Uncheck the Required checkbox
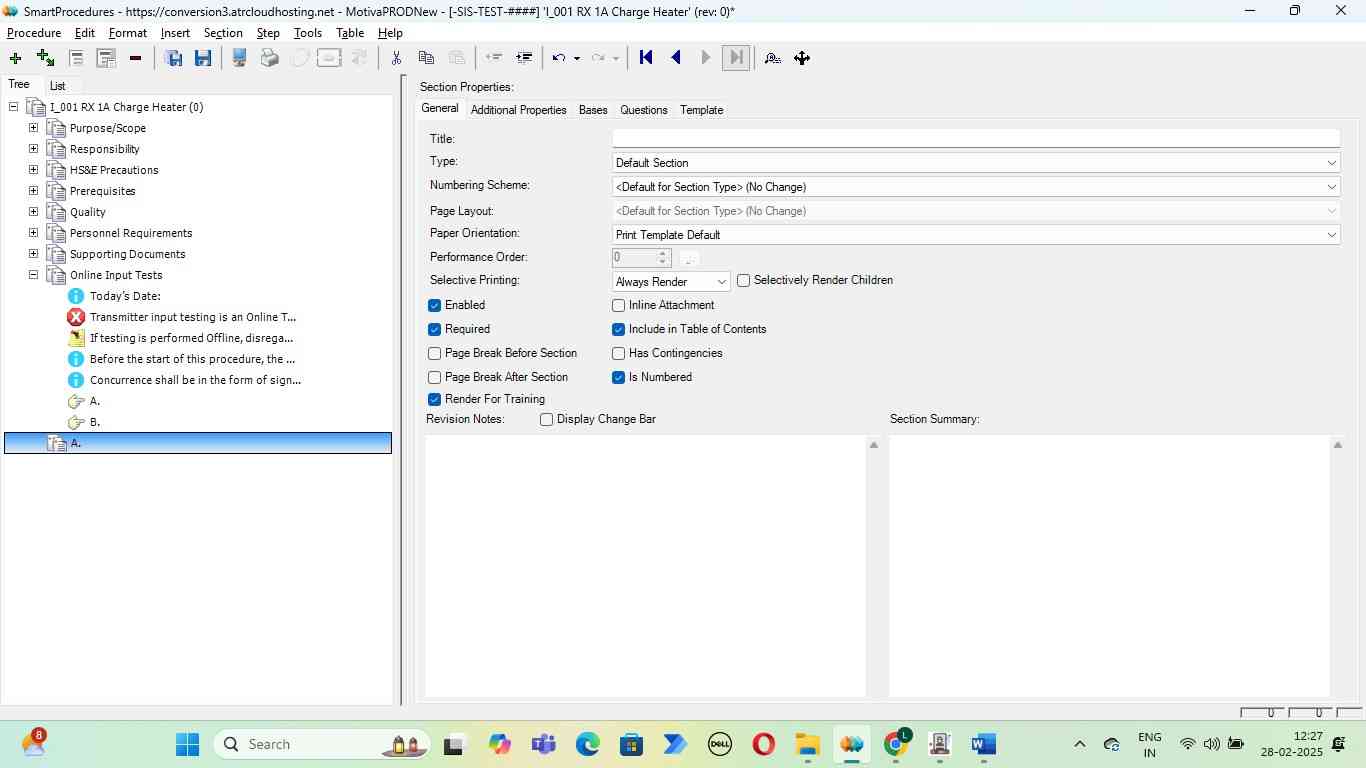The height and width of the screenshot is (768, 1366). pos(434,329)
